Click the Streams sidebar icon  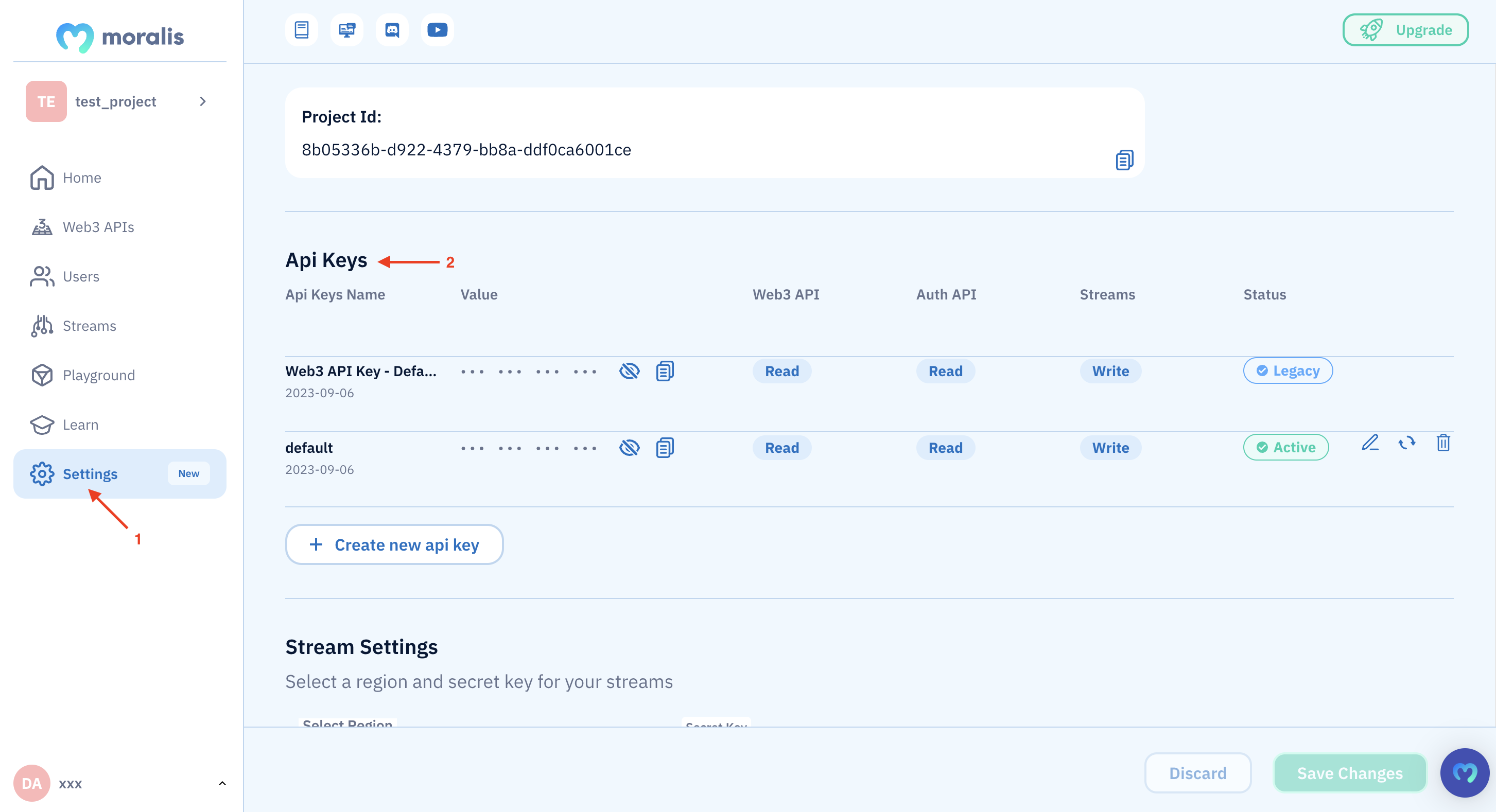(x=42, y=326)
